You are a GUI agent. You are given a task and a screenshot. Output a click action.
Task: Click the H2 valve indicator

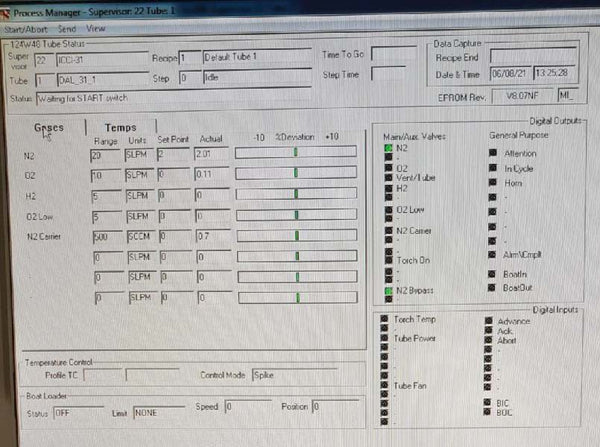pos(389,188)
